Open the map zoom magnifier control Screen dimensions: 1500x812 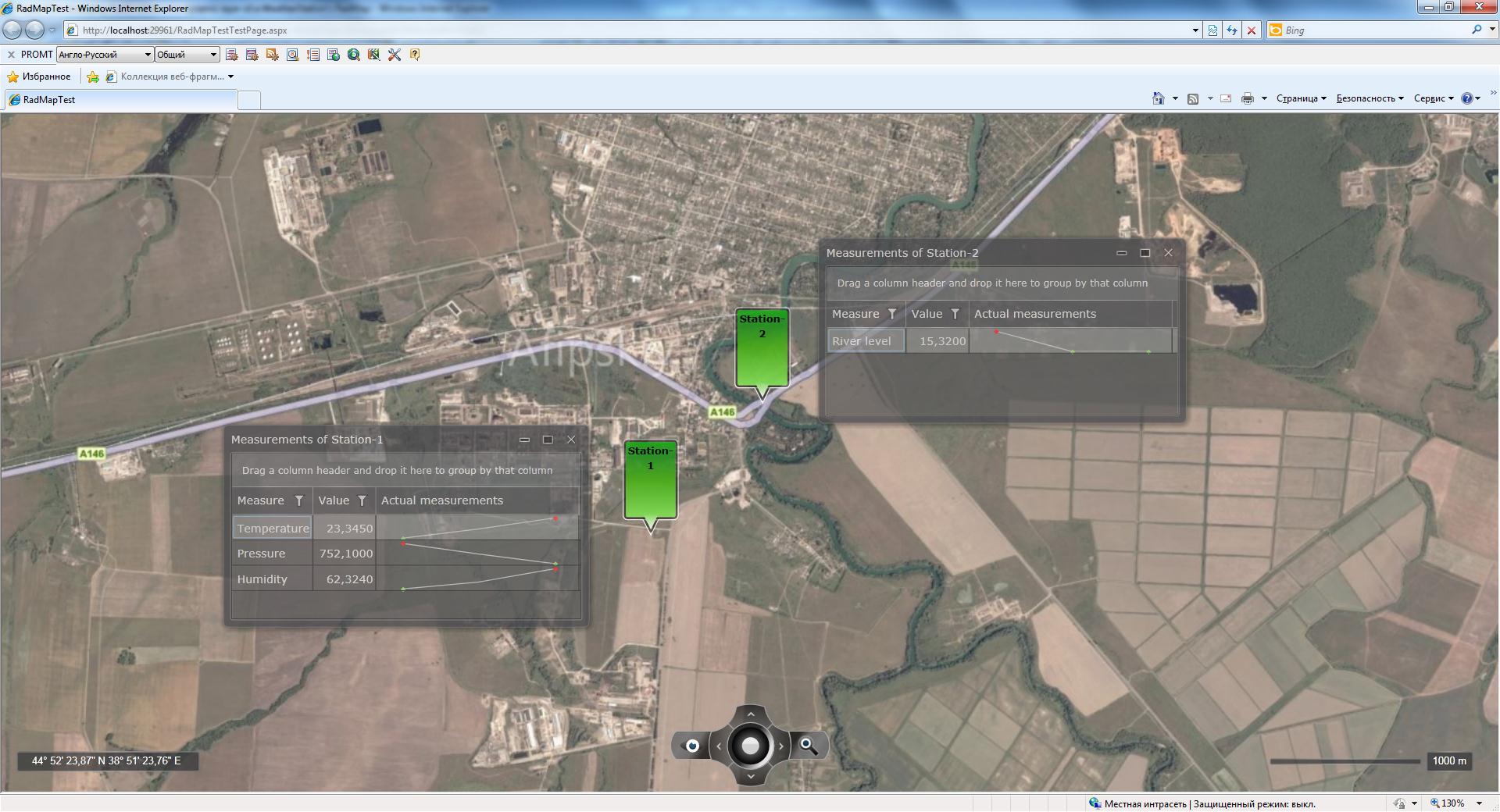point(809,746)
